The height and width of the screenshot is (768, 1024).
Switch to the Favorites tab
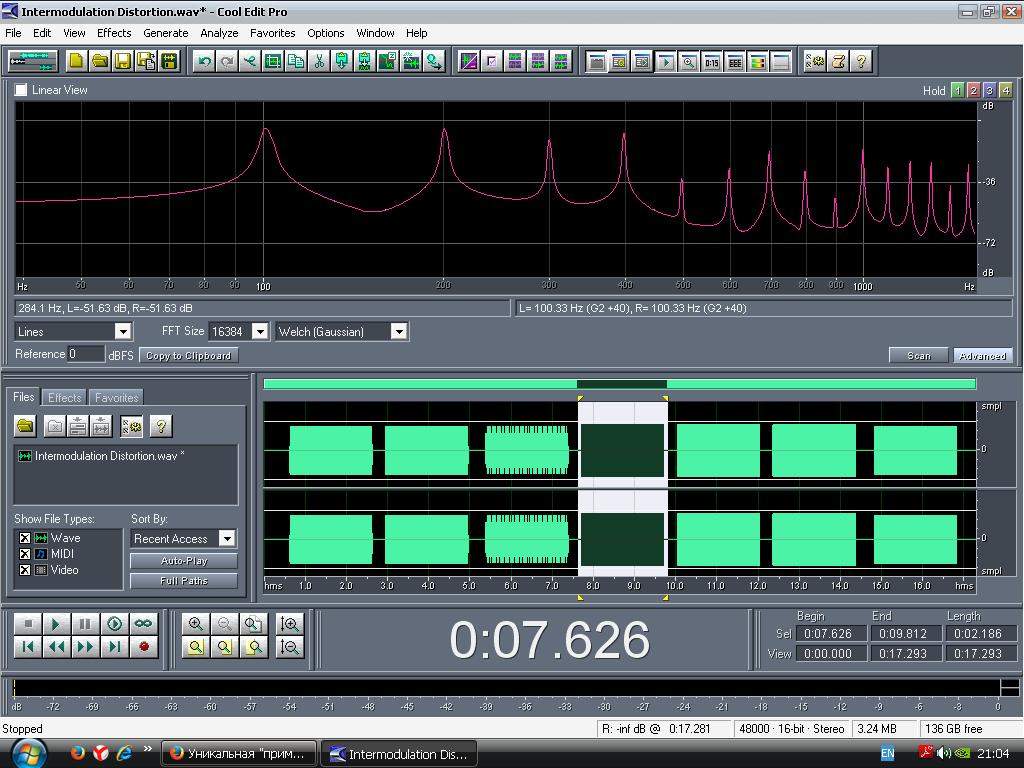pyautogui.click(x=116, y=397)
